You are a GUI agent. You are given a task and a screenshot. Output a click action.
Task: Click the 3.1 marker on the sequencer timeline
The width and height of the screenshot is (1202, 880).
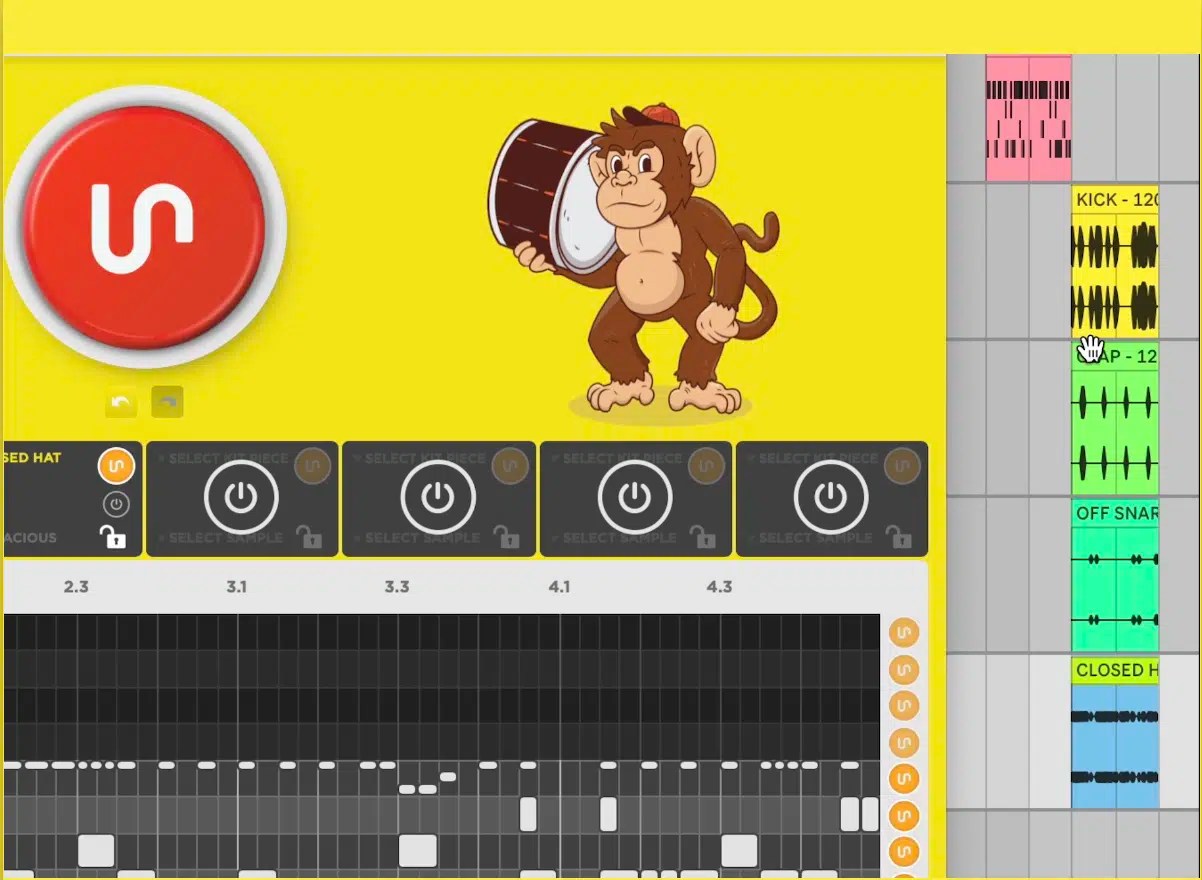237,588
